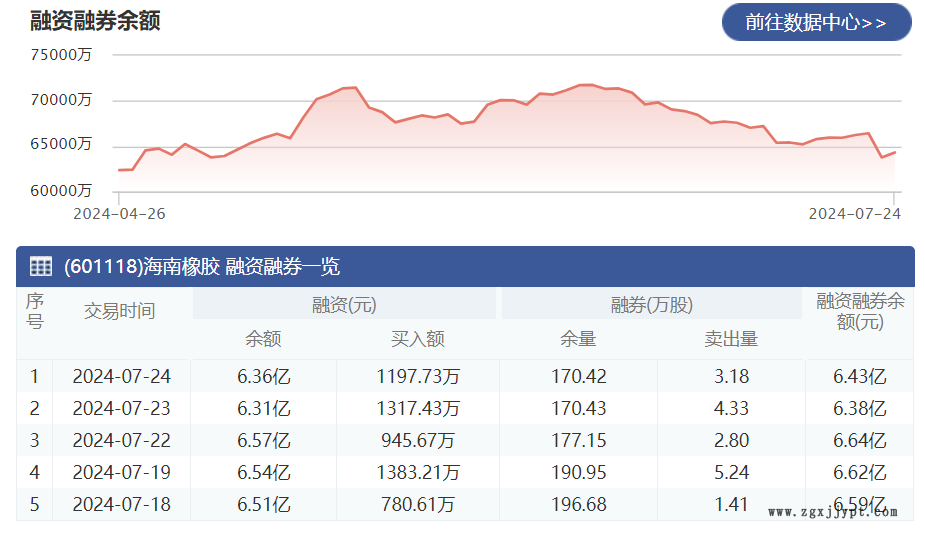The width and height of the screenshot is (925, 534).
Task: Click the 3.18 sell volume cell
Action: coord(732,376)
